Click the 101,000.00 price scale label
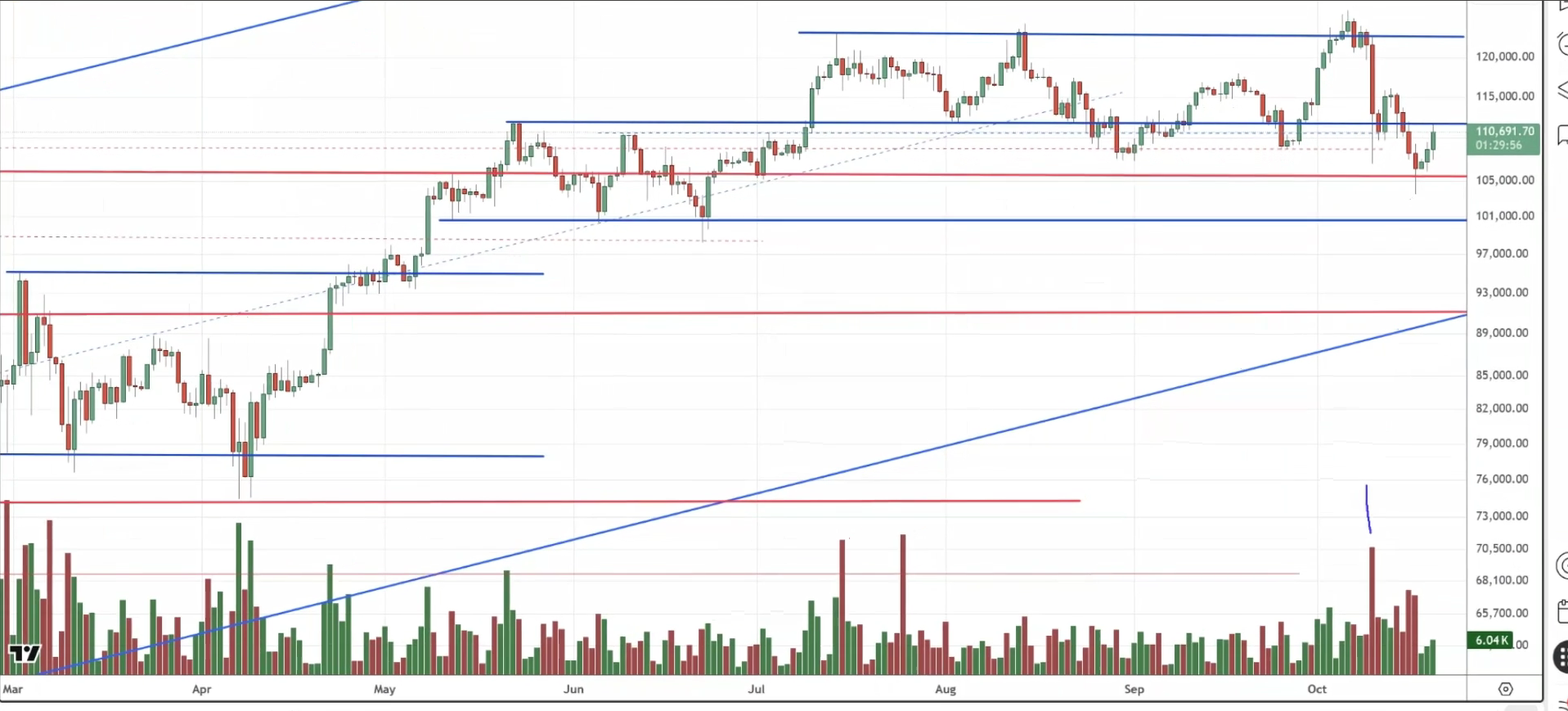Viewport: 1568px width, 711px height. (x=1505, y=216)
